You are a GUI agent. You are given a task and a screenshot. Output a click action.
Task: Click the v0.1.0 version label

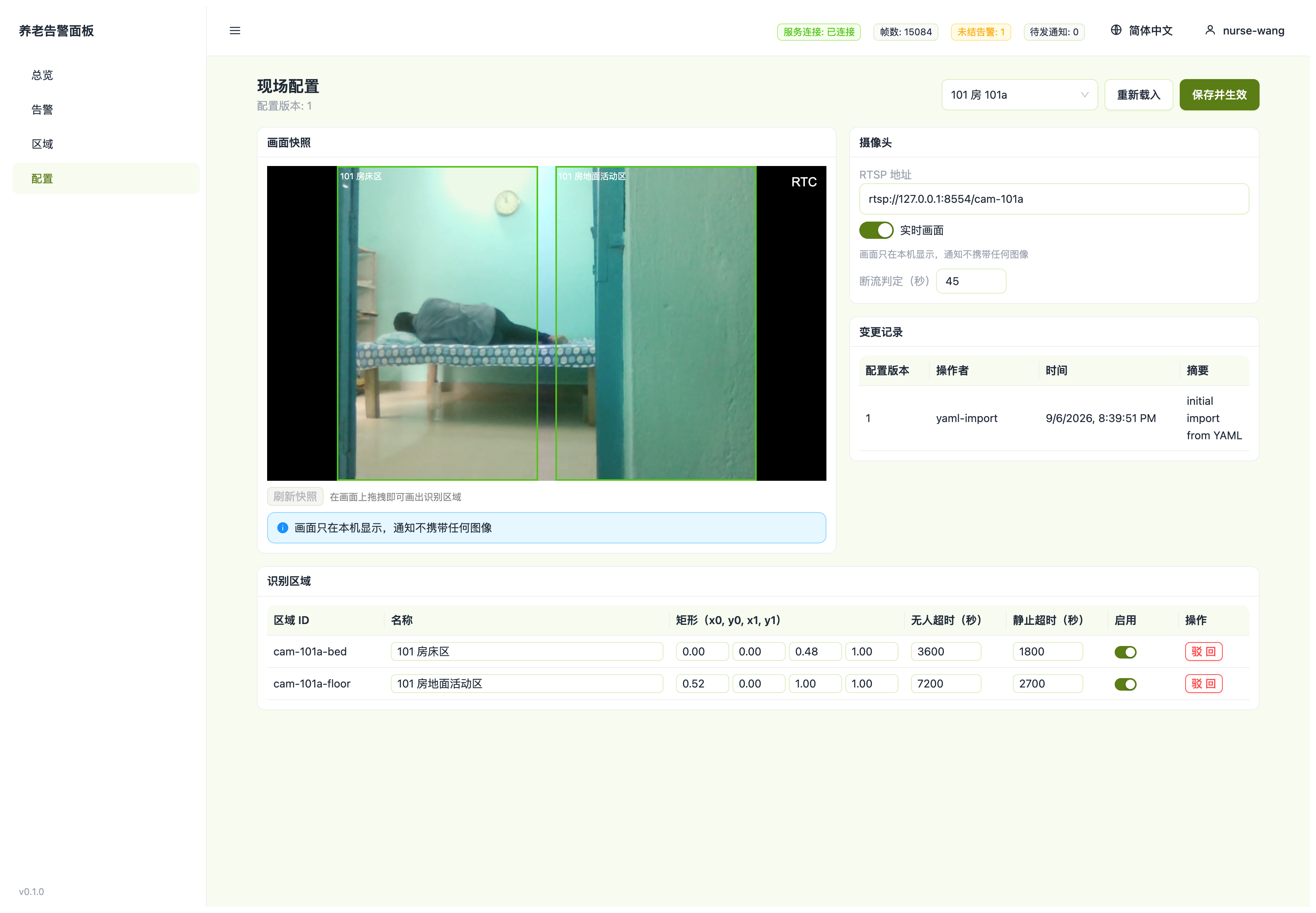coord(31,892)
